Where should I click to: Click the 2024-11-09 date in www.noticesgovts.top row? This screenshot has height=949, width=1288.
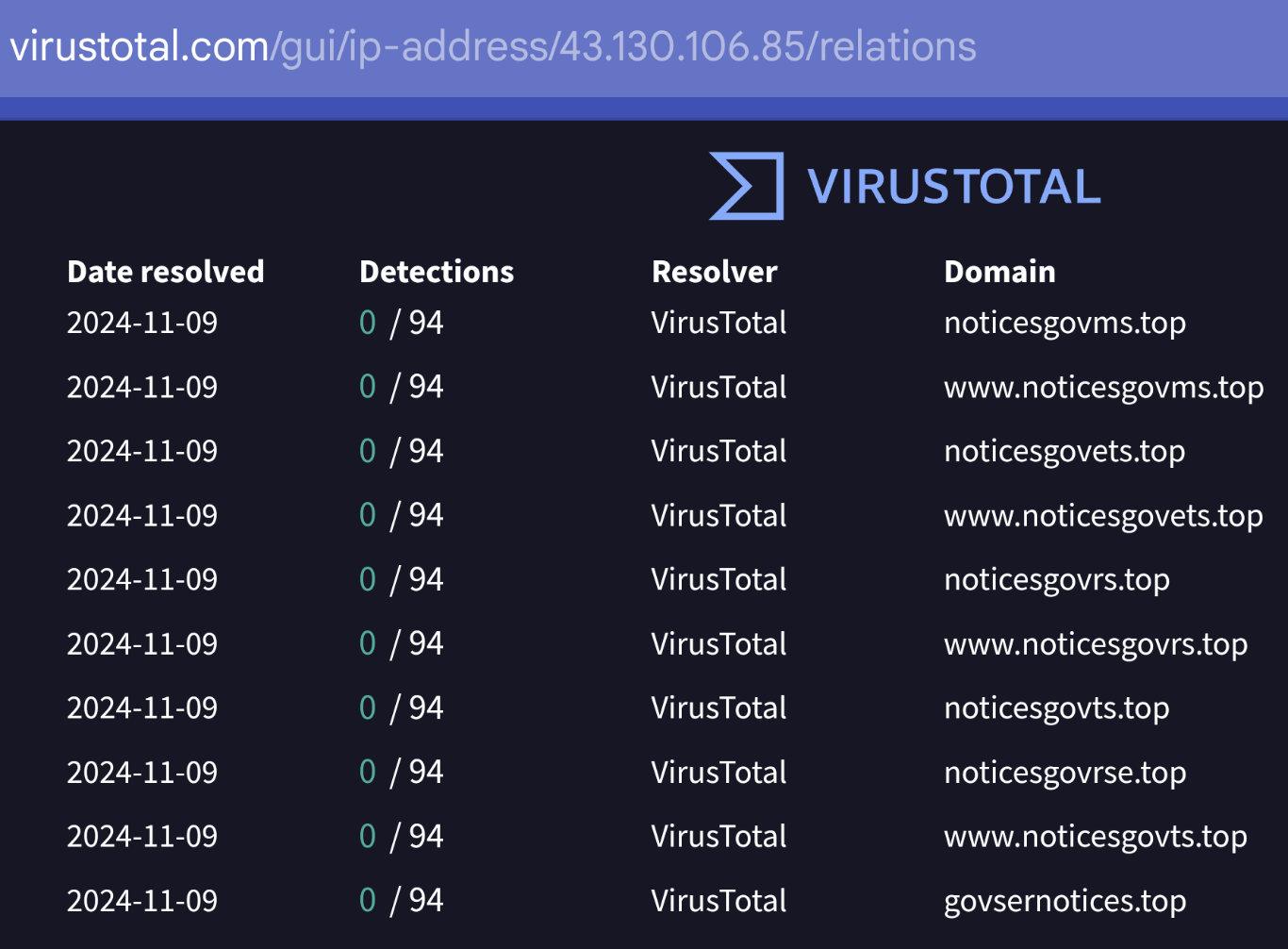coord(142,836)
